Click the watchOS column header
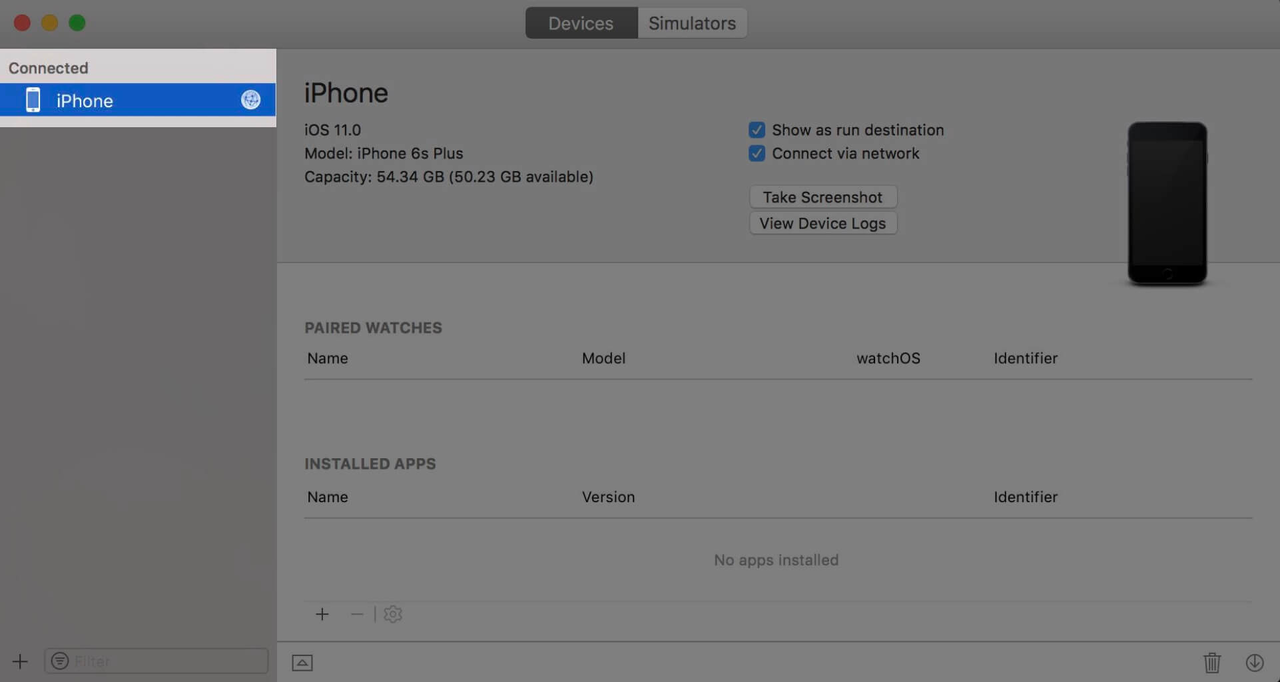 click(888, 358)
